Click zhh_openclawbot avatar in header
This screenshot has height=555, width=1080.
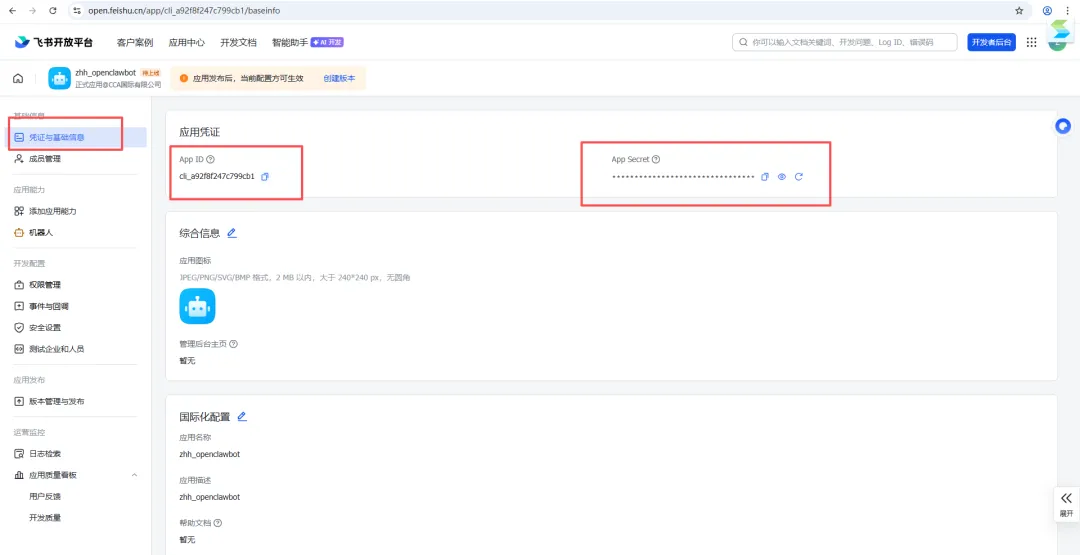(x=59, y=78)
